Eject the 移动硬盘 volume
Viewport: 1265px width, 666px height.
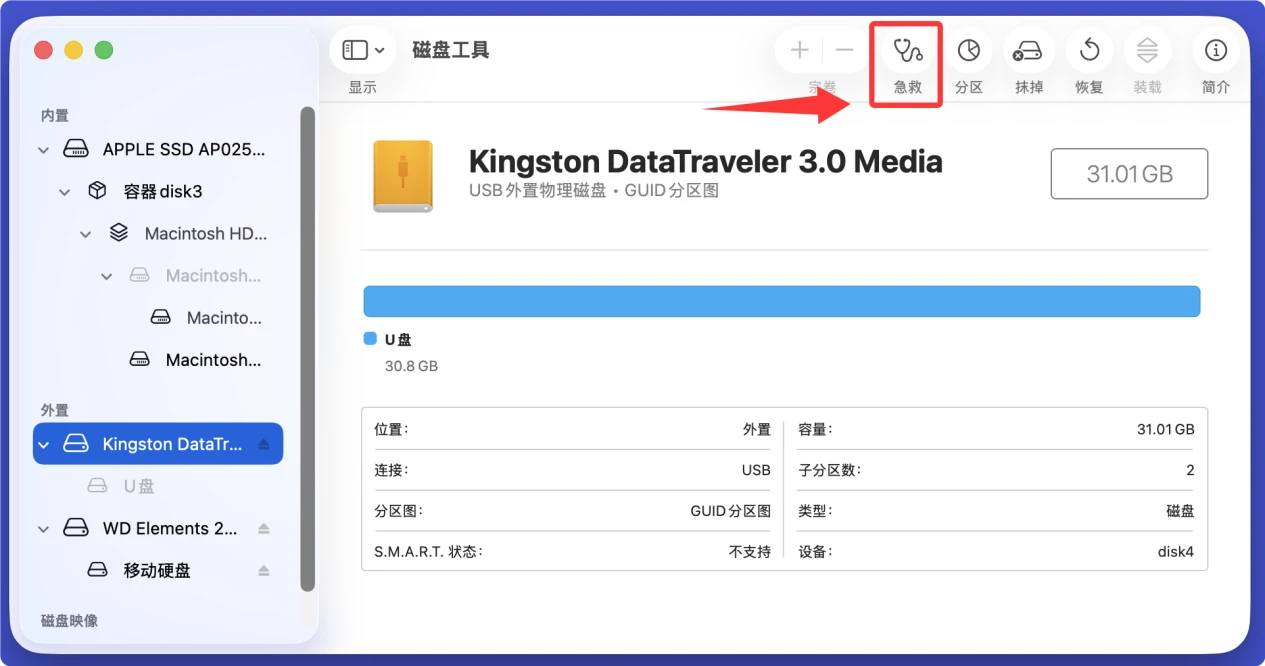click(x=264, y=570)
